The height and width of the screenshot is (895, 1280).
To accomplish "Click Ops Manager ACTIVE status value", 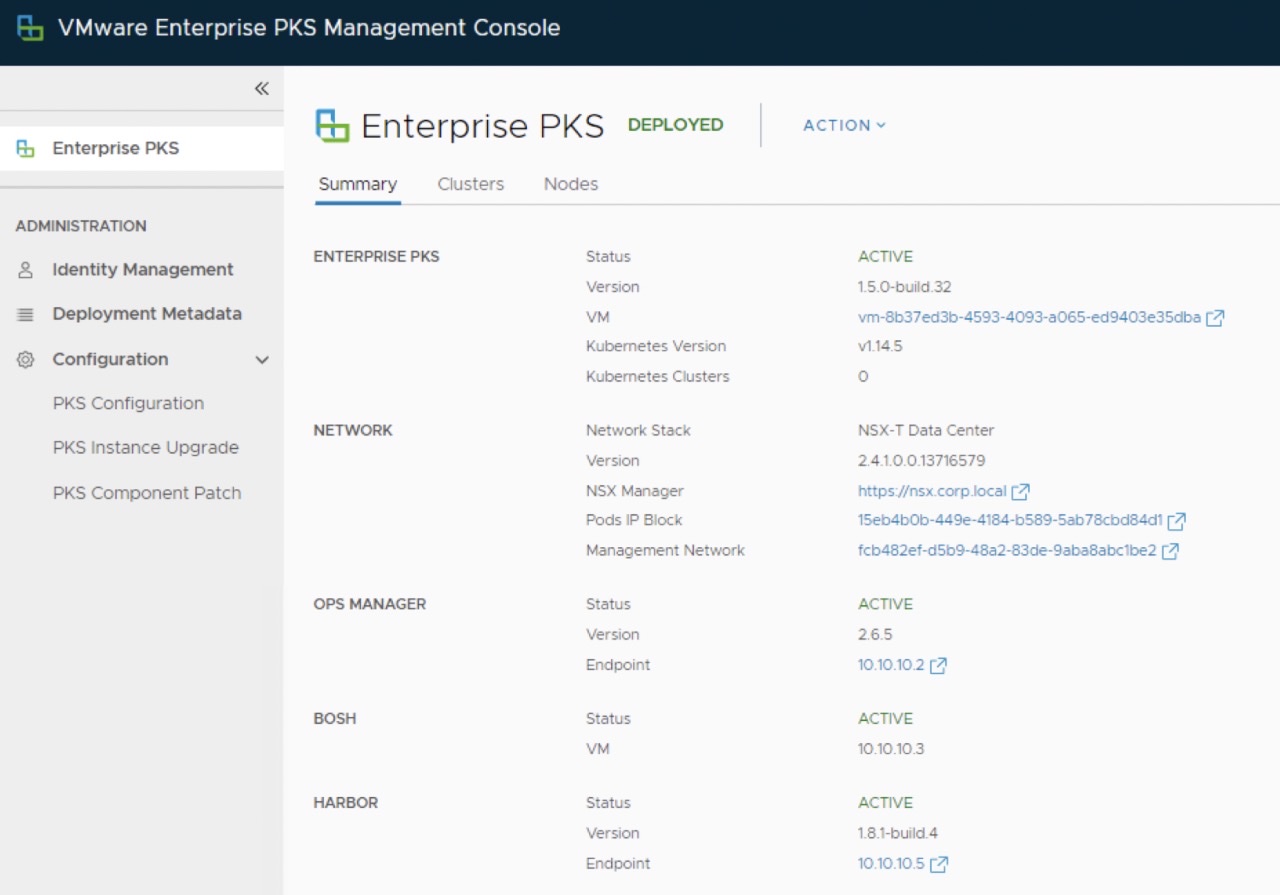I will point(885,604).
